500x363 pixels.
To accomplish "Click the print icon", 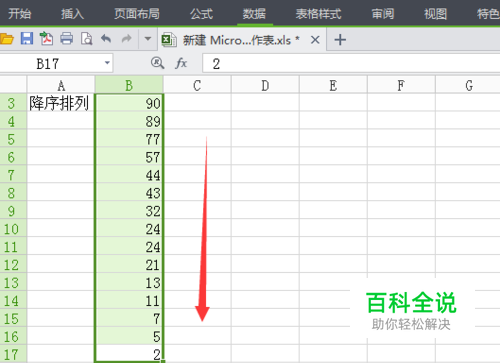I will [x=66, y=39].
